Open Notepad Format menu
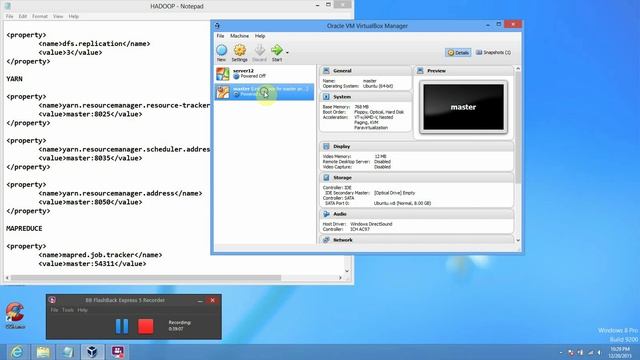Image resolution: width=640 pixels, height=360 pixels. click(40, 16)
